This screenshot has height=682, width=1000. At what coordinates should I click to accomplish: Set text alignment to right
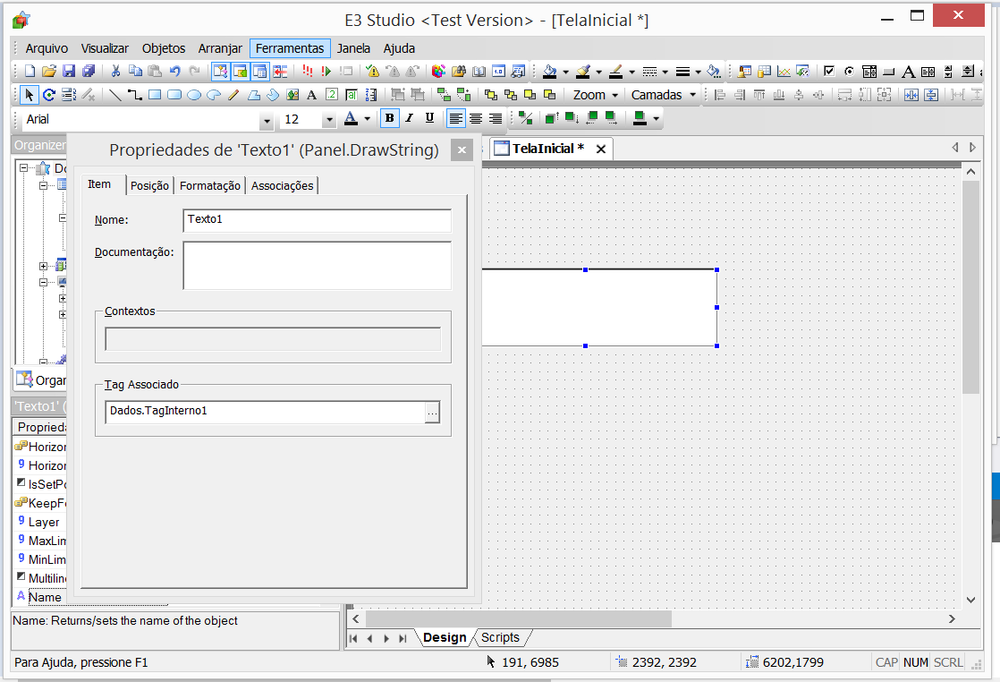(495, 118)
